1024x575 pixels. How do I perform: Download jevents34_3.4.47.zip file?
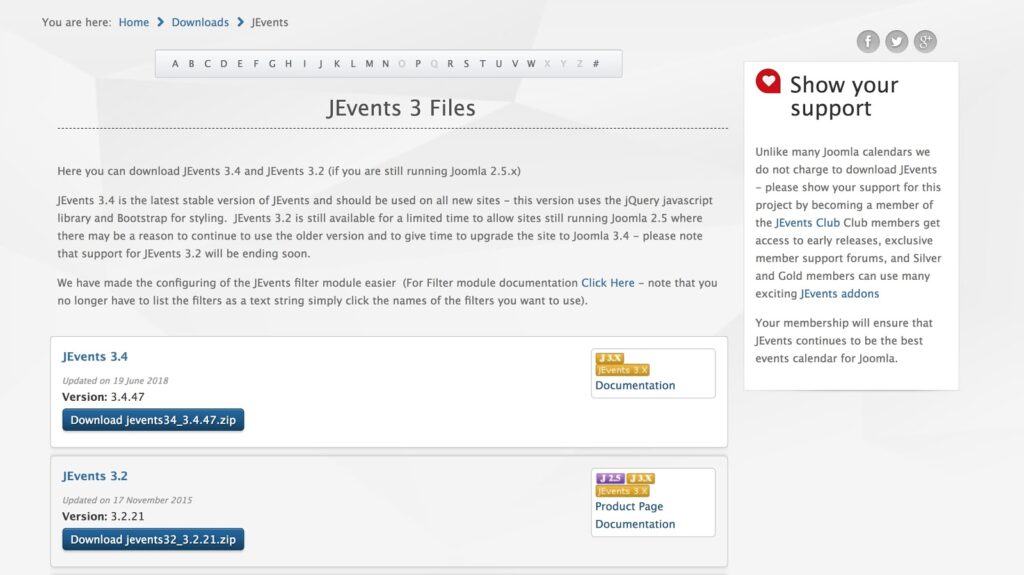click(x=153, y=420)
